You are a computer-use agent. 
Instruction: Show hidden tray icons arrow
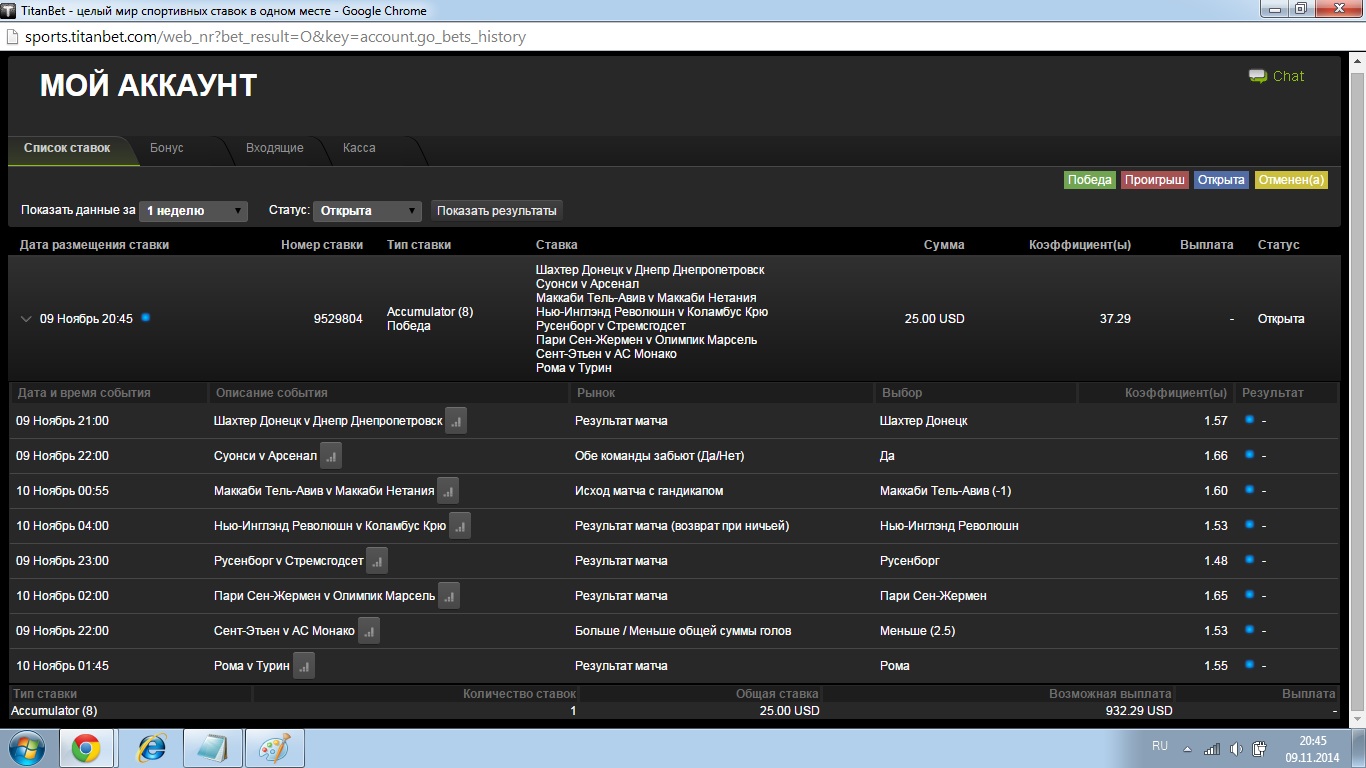[x=1187, y=748]
